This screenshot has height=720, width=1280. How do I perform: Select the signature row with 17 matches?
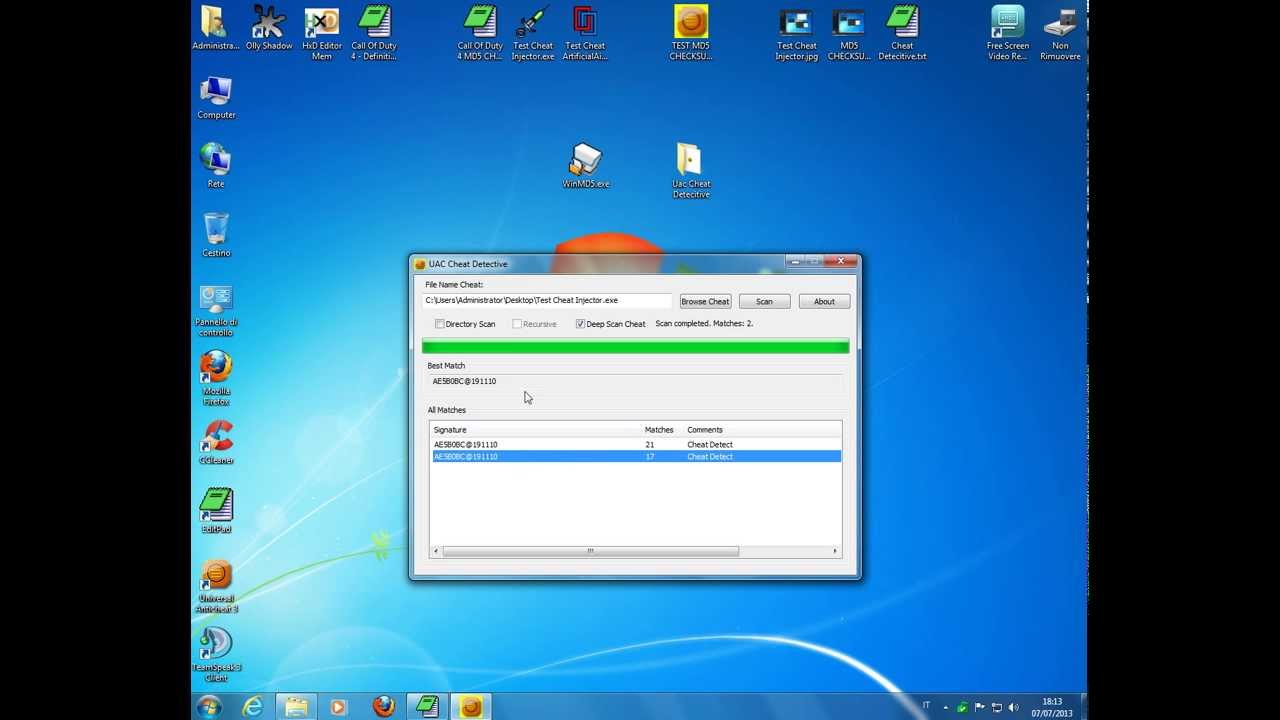coord(636,456)
